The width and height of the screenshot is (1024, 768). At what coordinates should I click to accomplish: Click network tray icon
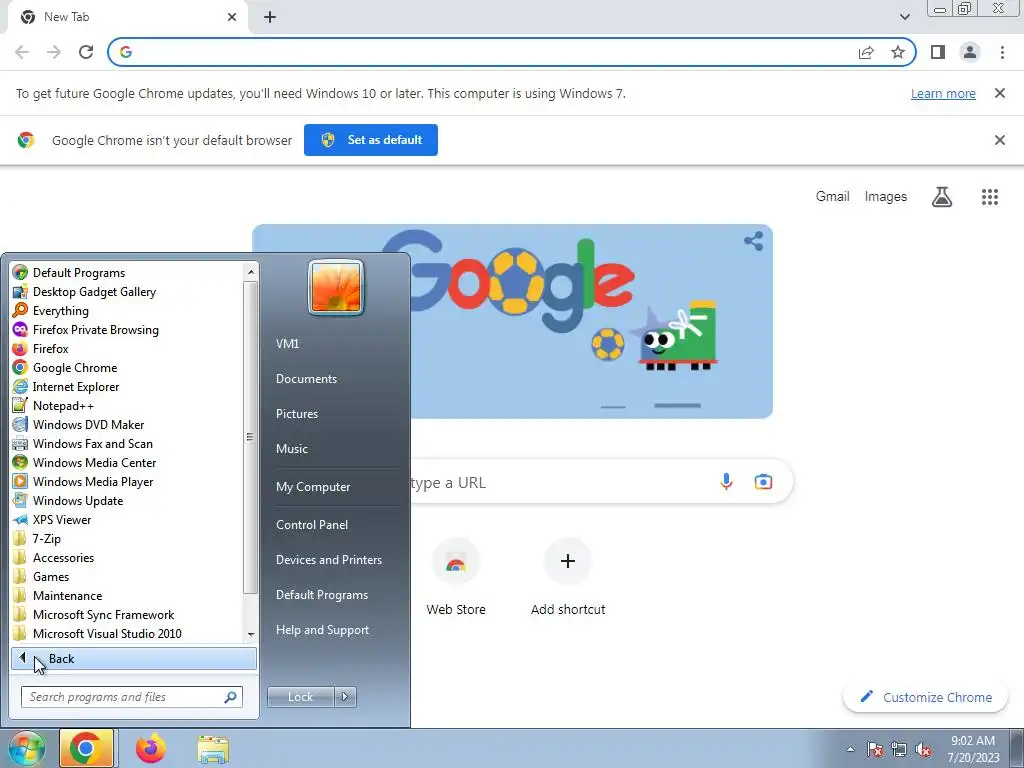[899, 749]
